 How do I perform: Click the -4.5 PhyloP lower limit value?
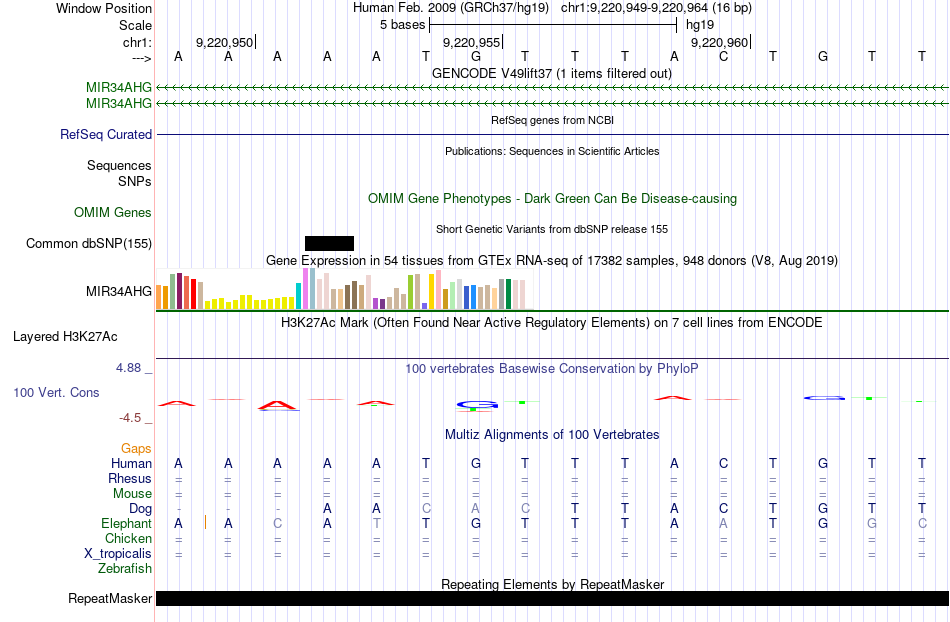[130, 417]
